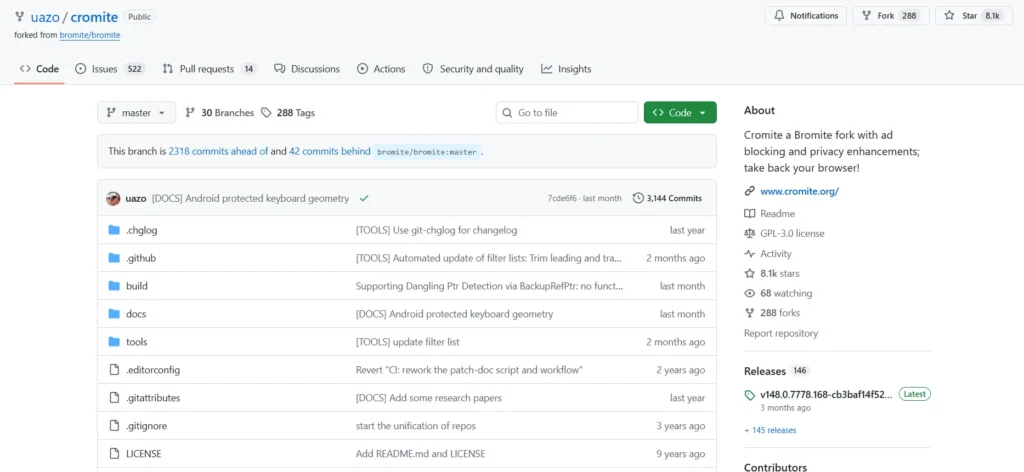Image resolution: width=1024 pixels, height=472 pixels.
Task: View 30 Branches link
Action: coord(219,112)
